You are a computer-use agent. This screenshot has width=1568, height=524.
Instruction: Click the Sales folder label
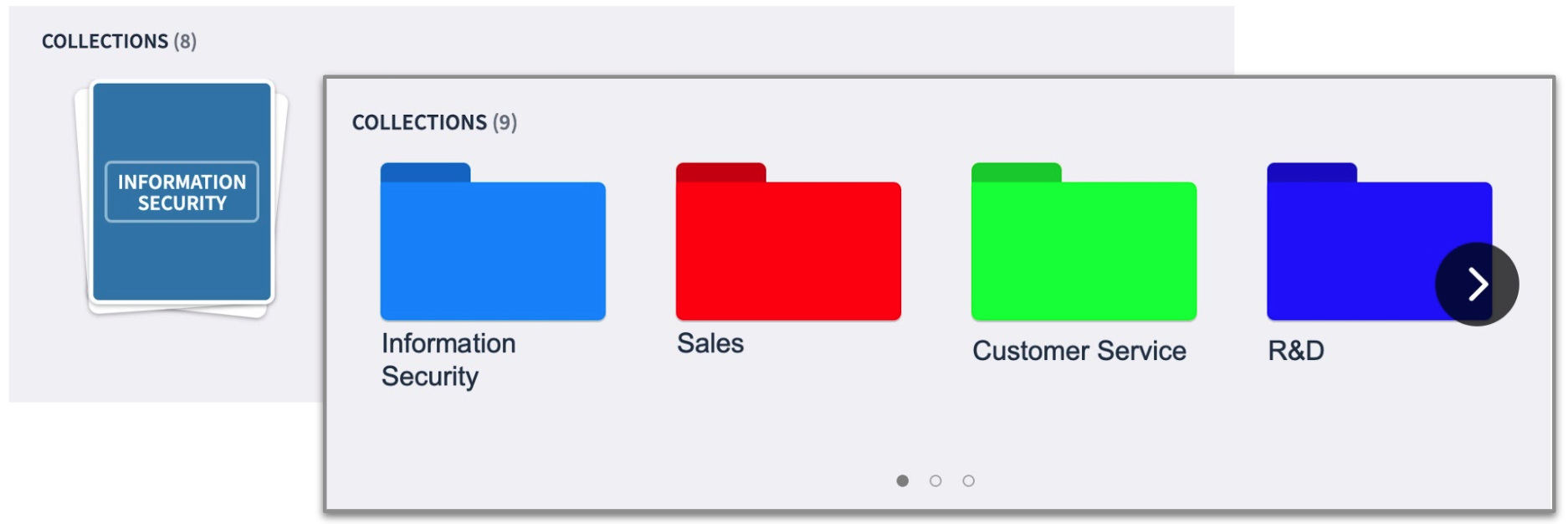coord(710,343)
